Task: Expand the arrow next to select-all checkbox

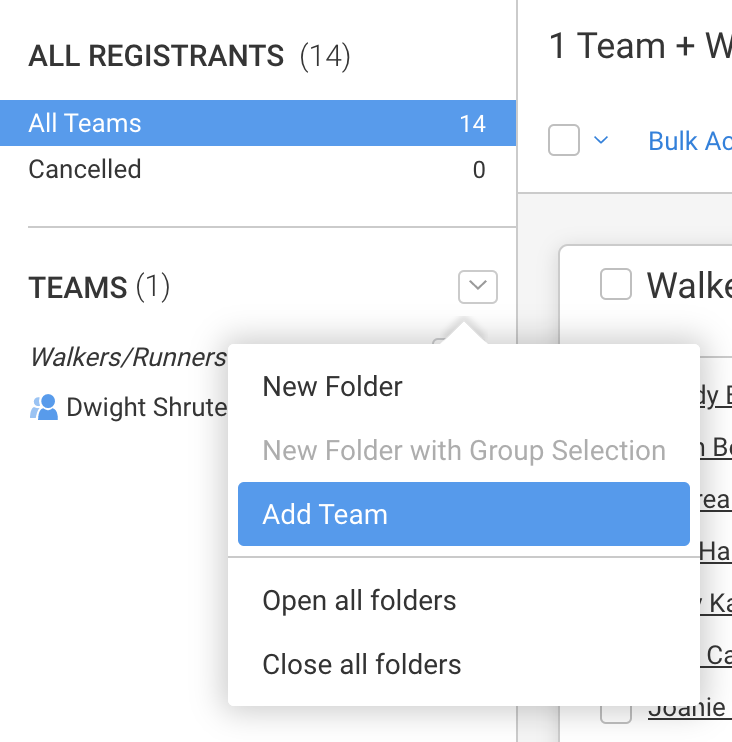Action: point(601,141)
